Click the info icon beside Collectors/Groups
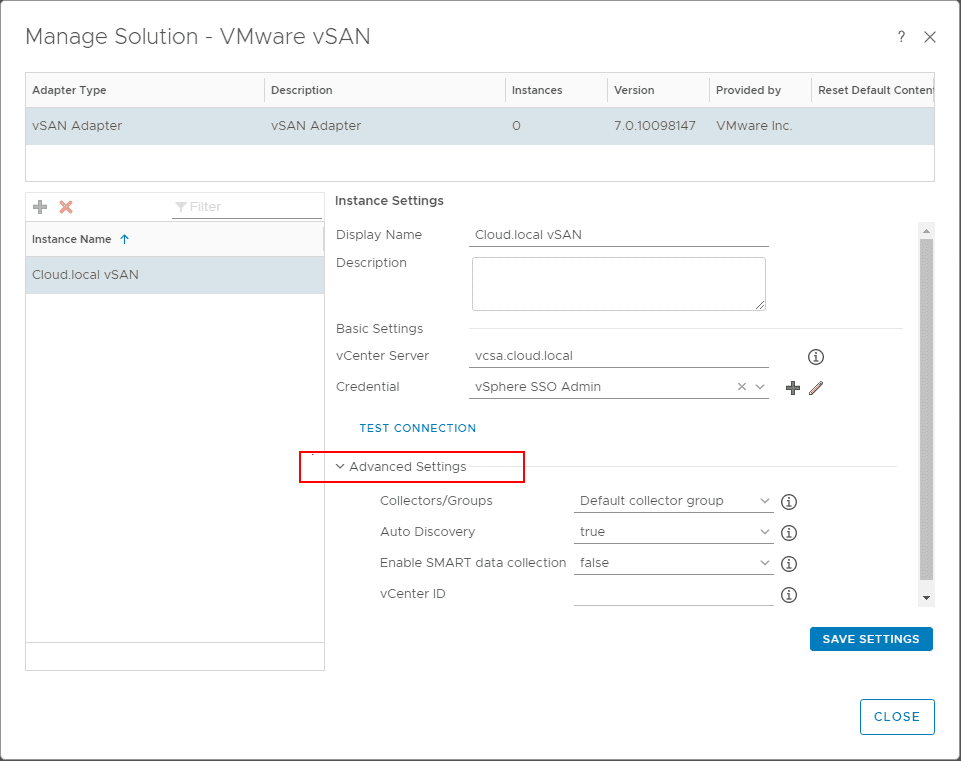961x761 pixels. click(788, 502)
